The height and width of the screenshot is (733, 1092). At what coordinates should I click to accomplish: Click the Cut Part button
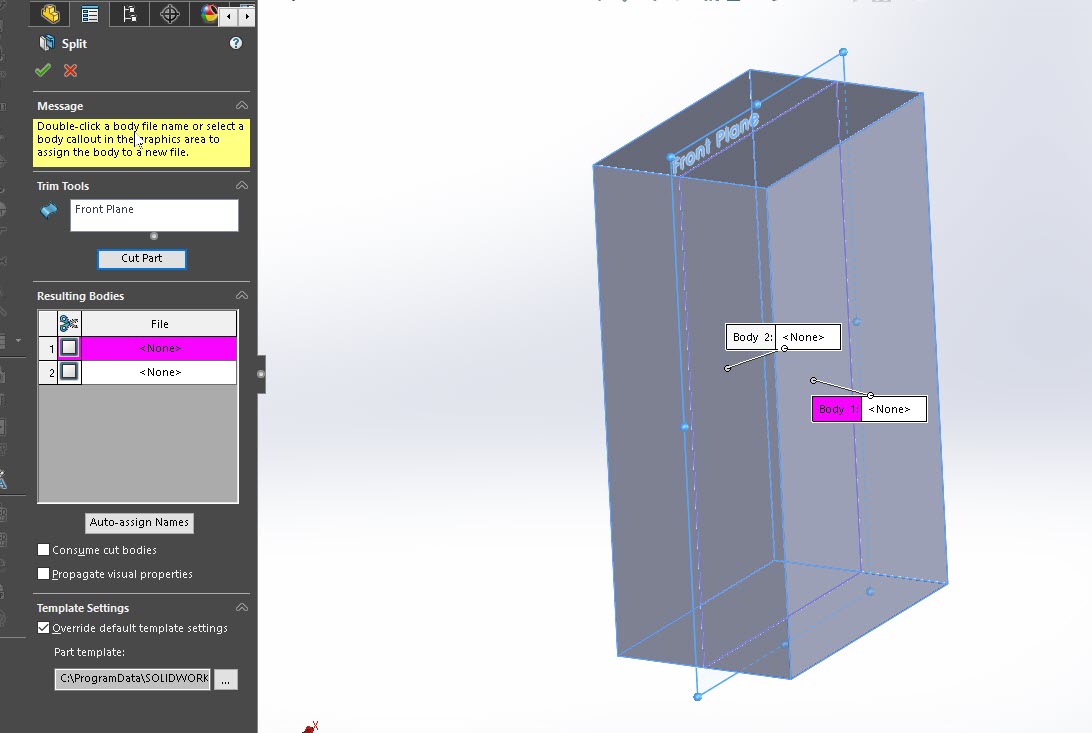pos(141,258)
